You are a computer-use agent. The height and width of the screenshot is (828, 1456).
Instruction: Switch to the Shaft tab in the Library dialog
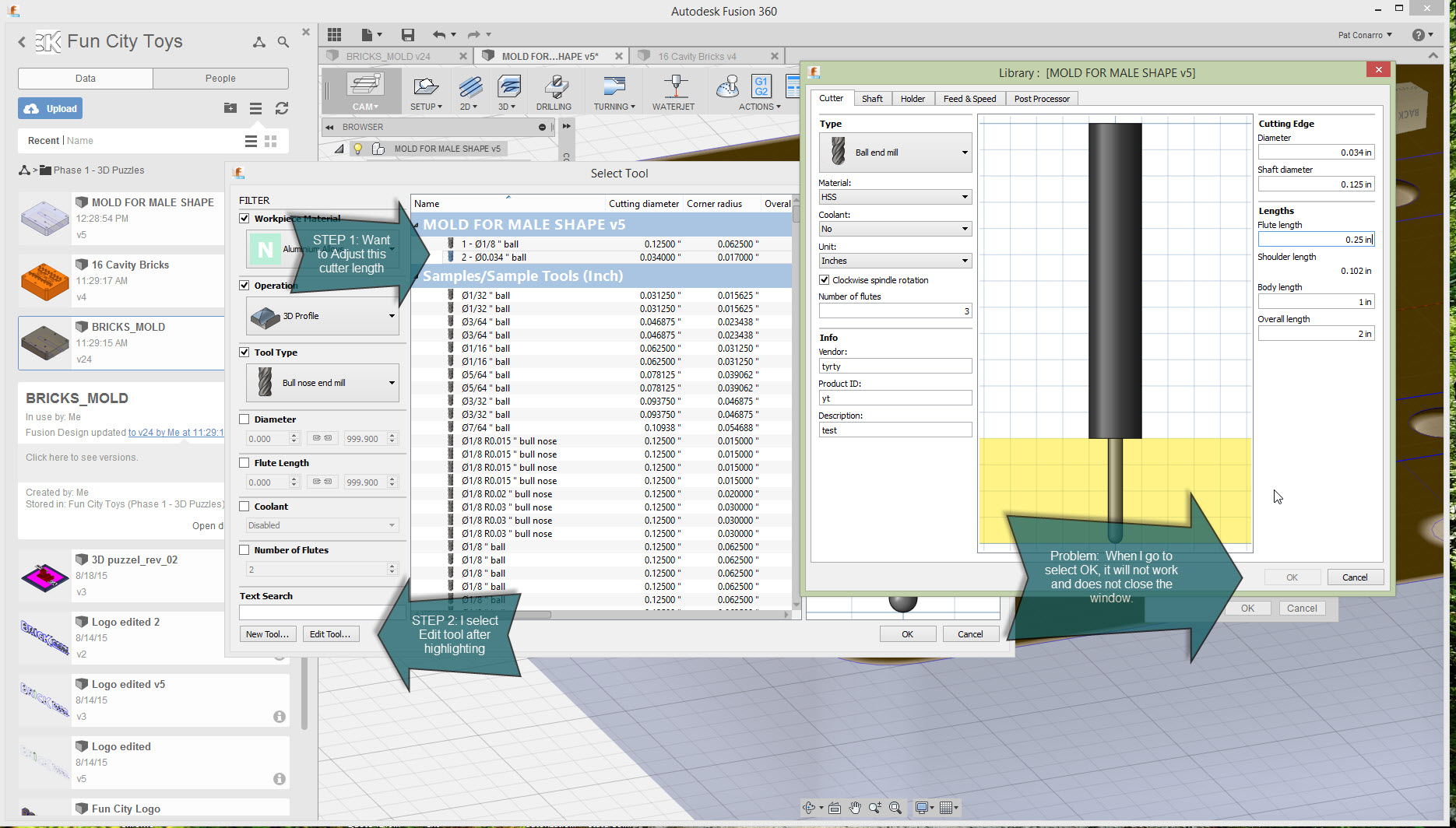tap(872, 98)
